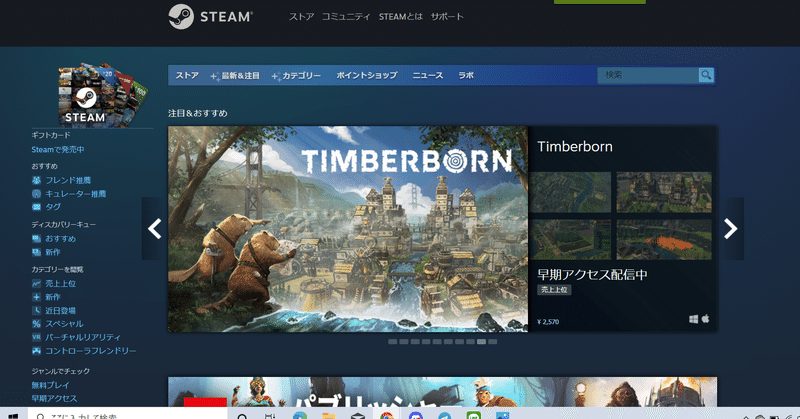Click the 新作 icon under ディスカバリーキュー
This screenshot has width=800, height=419.
36,252
